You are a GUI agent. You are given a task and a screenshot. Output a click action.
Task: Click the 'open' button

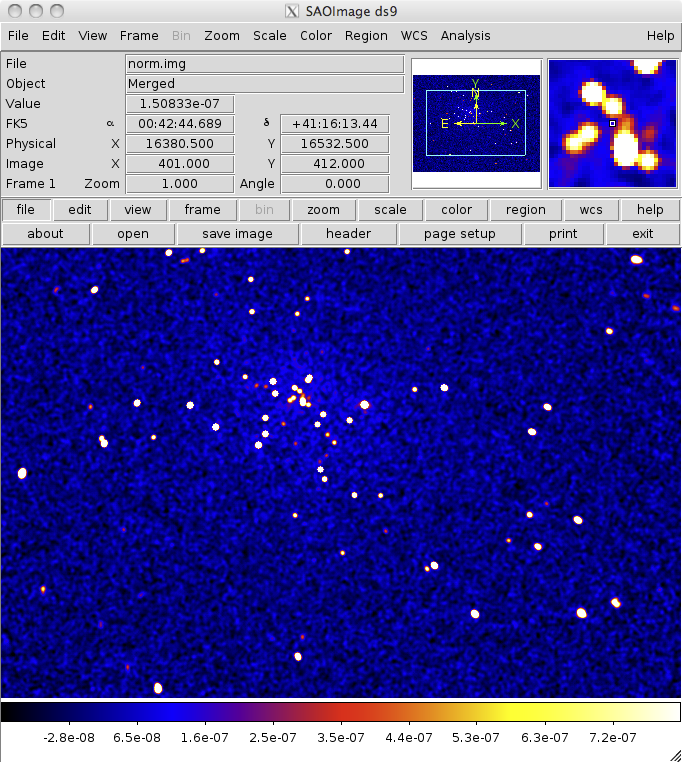pos(133,234)
